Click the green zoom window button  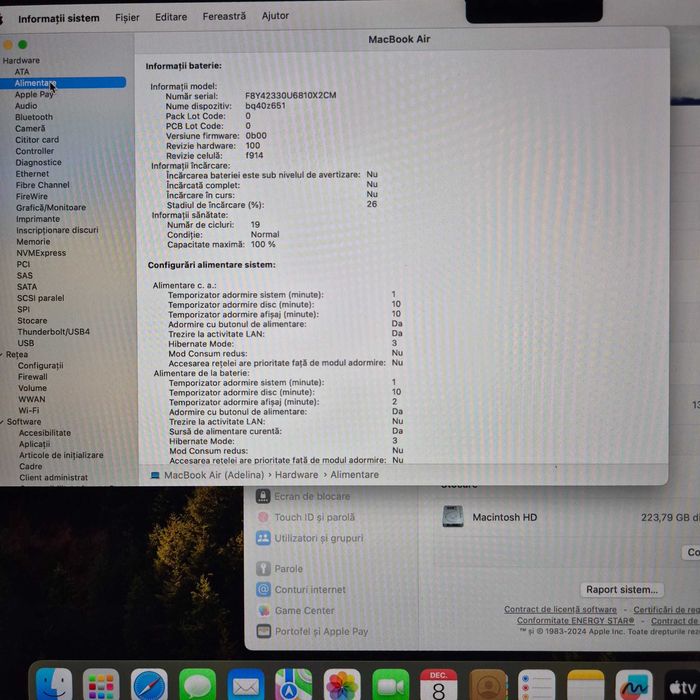pyautogui.click(x=22, y=44)
